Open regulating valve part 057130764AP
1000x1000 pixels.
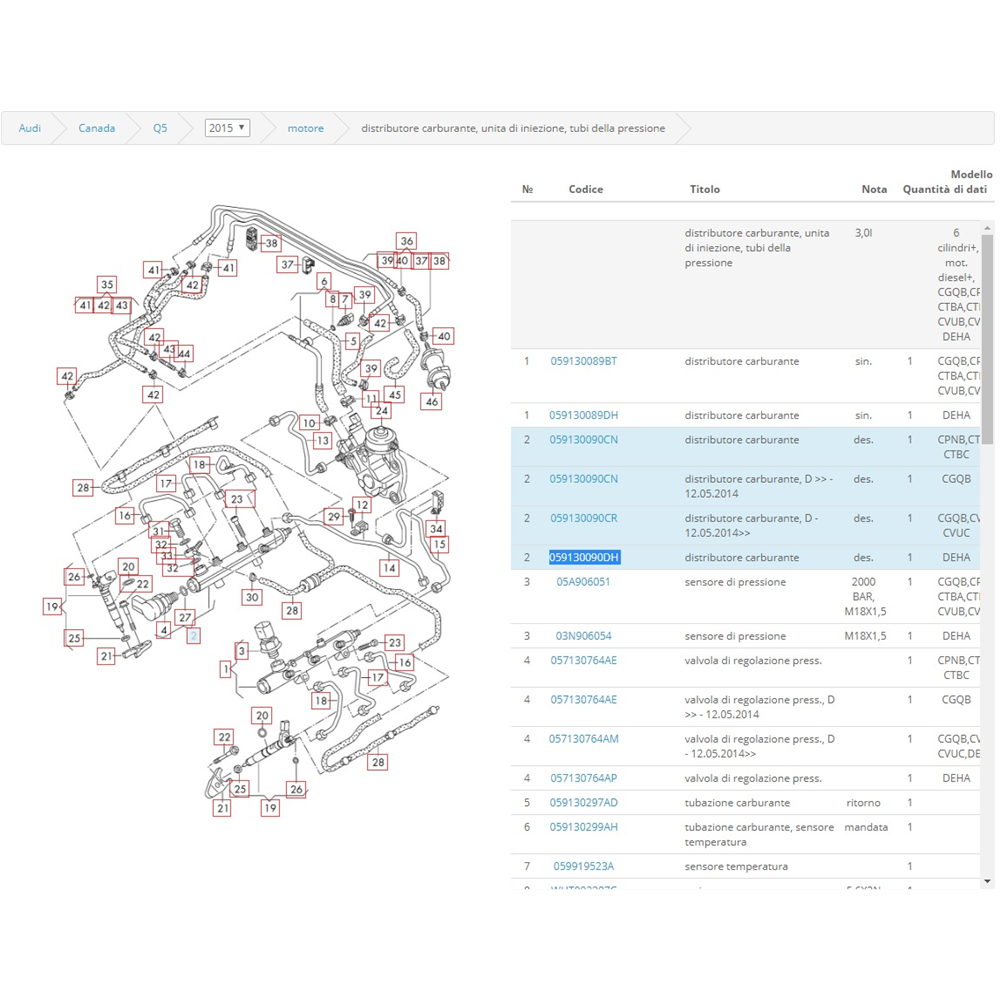click(584, 778)
